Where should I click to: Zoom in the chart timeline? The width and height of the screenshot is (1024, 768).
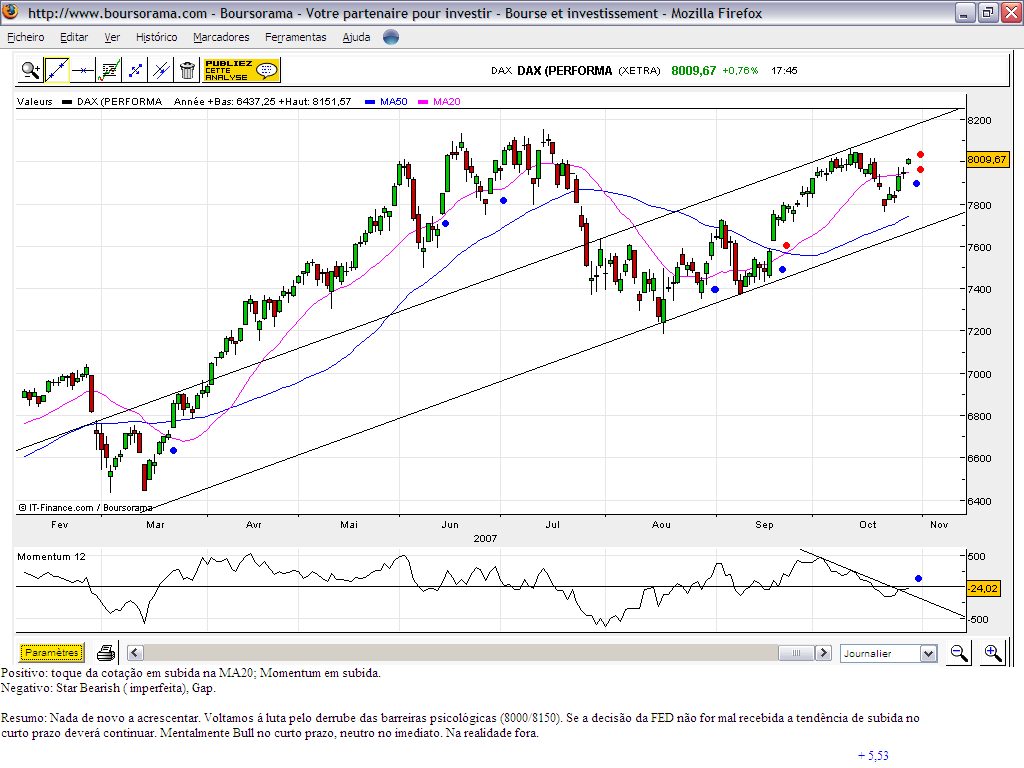coord(993,653)
